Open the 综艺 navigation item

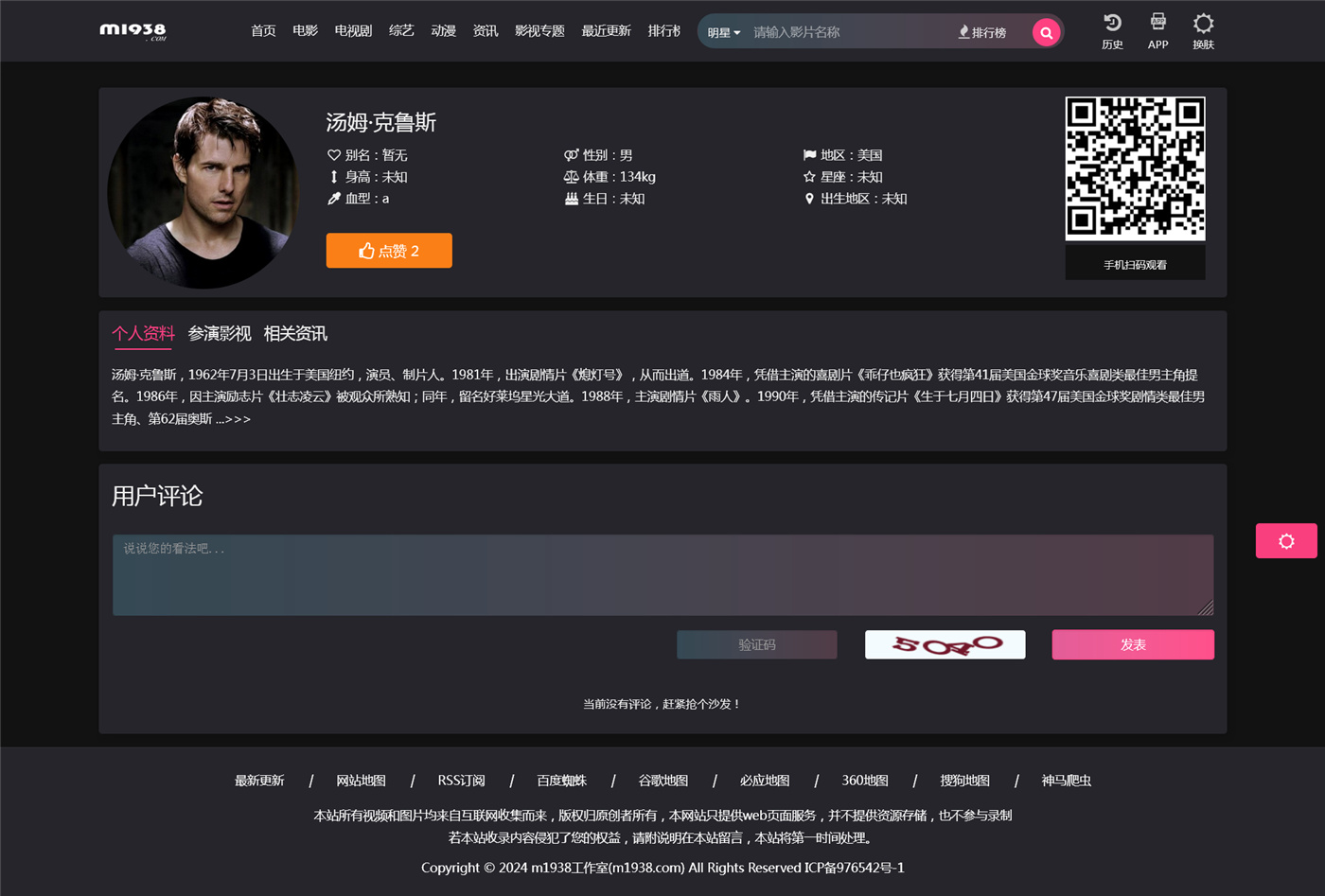coord(401,31)
